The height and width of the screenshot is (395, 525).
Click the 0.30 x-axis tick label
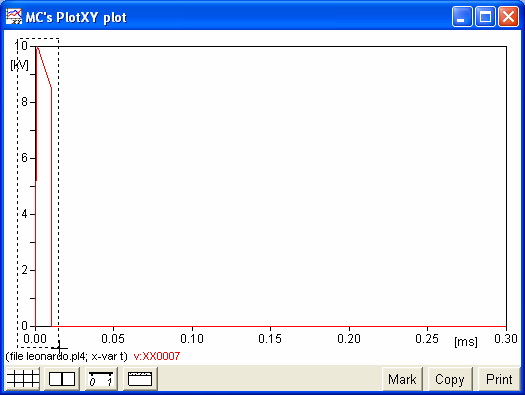tap(506, 339)
